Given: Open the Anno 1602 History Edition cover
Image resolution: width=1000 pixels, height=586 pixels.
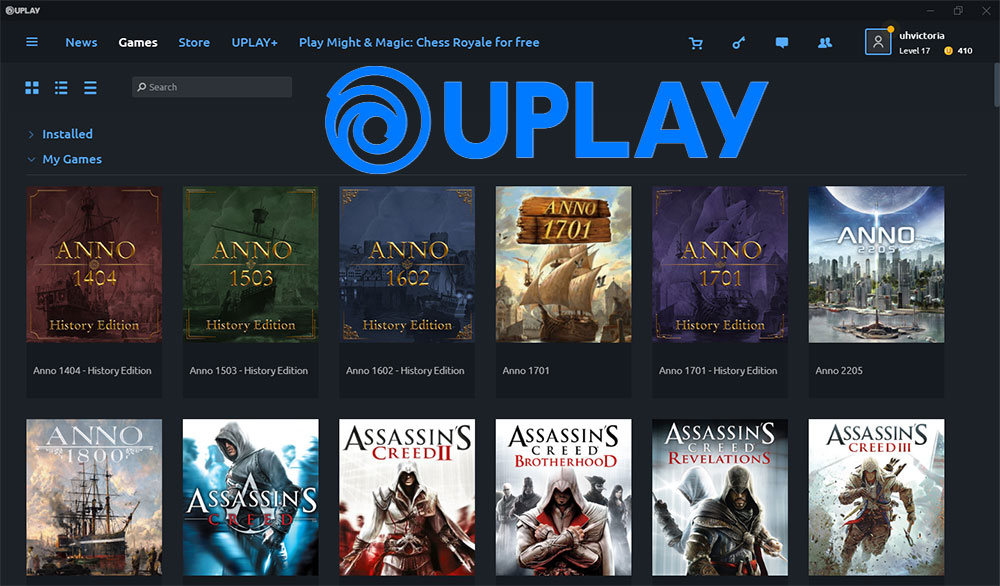Looking at the screenshot, I should click(407, 264).
